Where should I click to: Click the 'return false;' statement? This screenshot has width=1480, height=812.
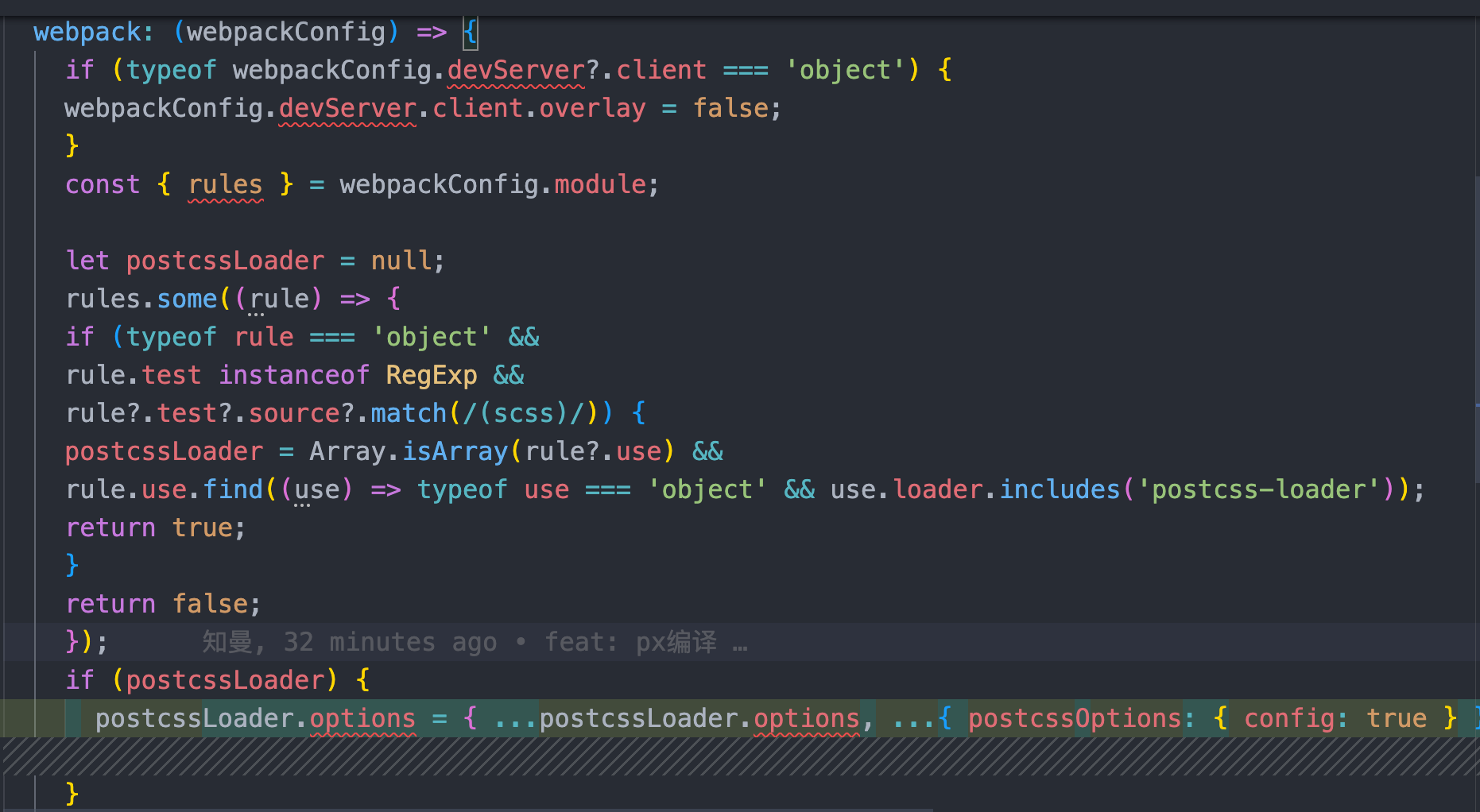coord(163,604)
